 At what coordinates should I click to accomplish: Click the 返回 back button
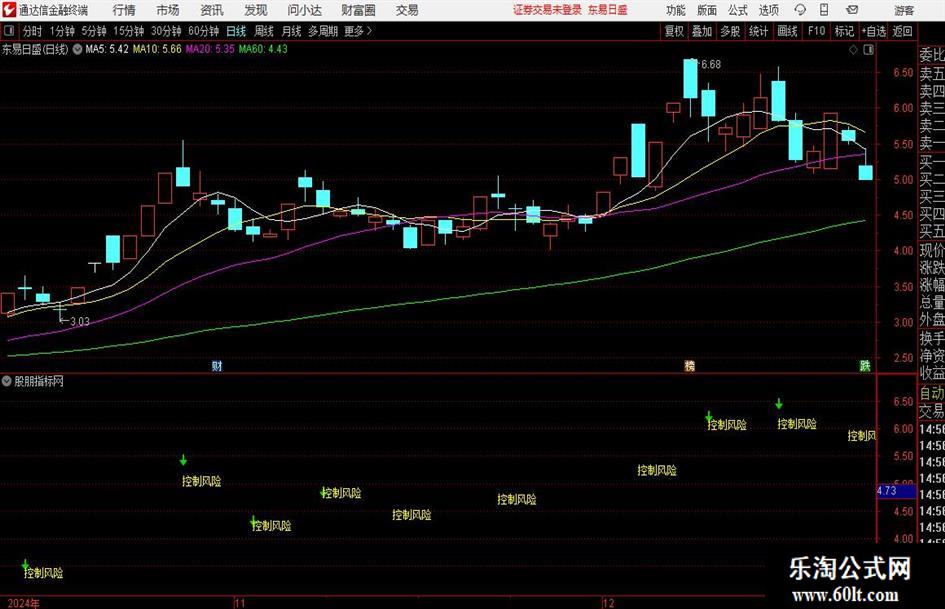(902, 31)
